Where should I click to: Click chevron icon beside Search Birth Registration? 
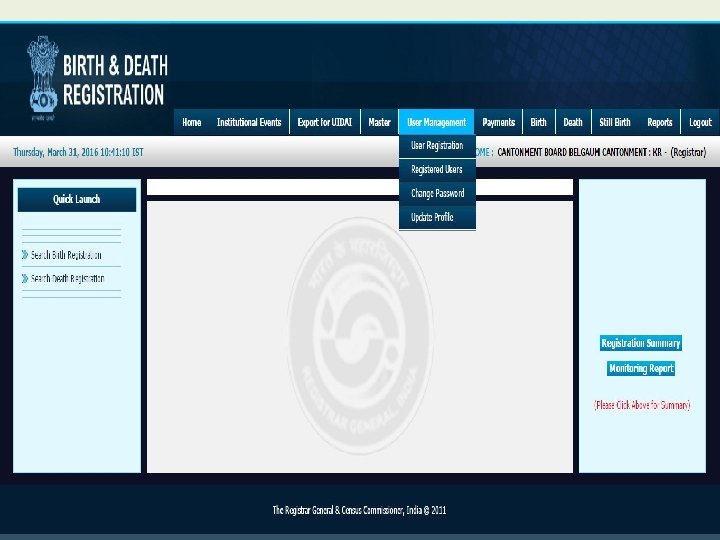25,255
